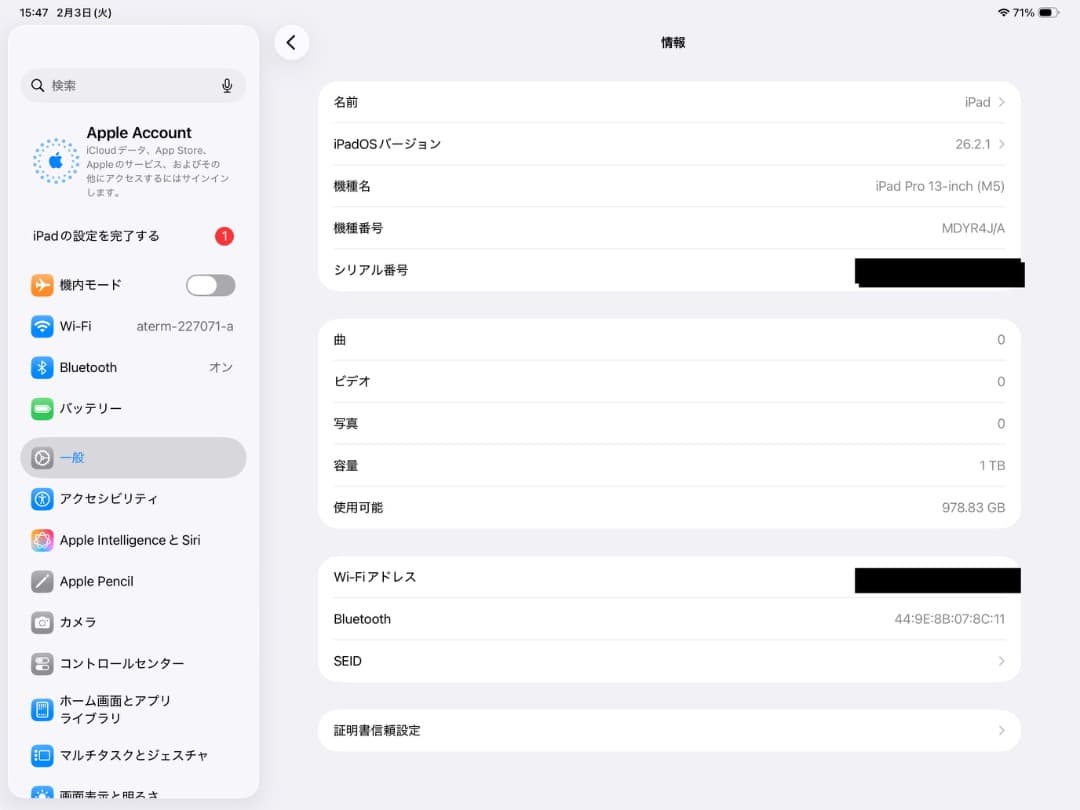
Task: Select the Apple Intelligence と Siri icon
Action: point(40,539)
